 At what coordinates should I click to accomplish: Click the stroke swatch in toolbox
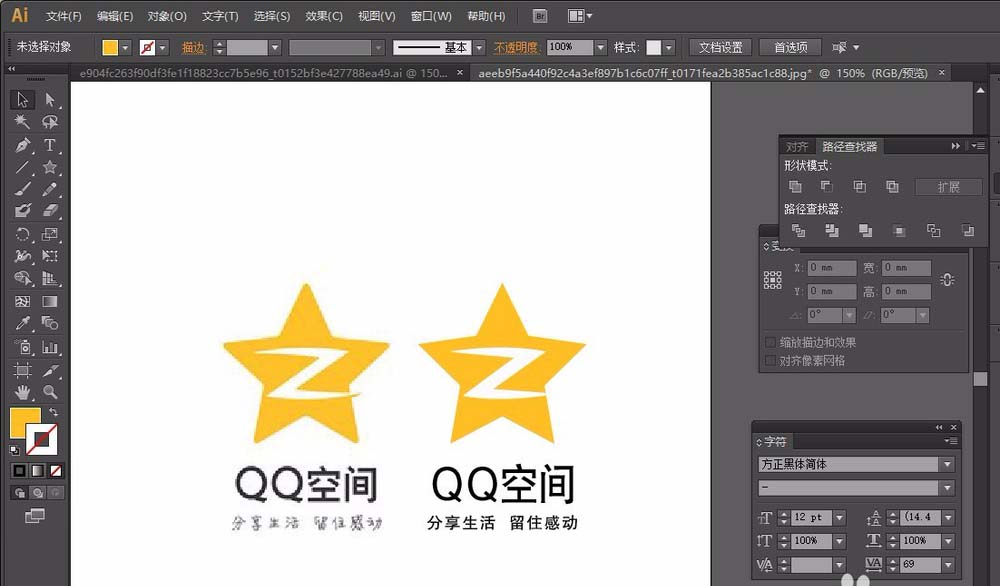(x=42, y=439)
